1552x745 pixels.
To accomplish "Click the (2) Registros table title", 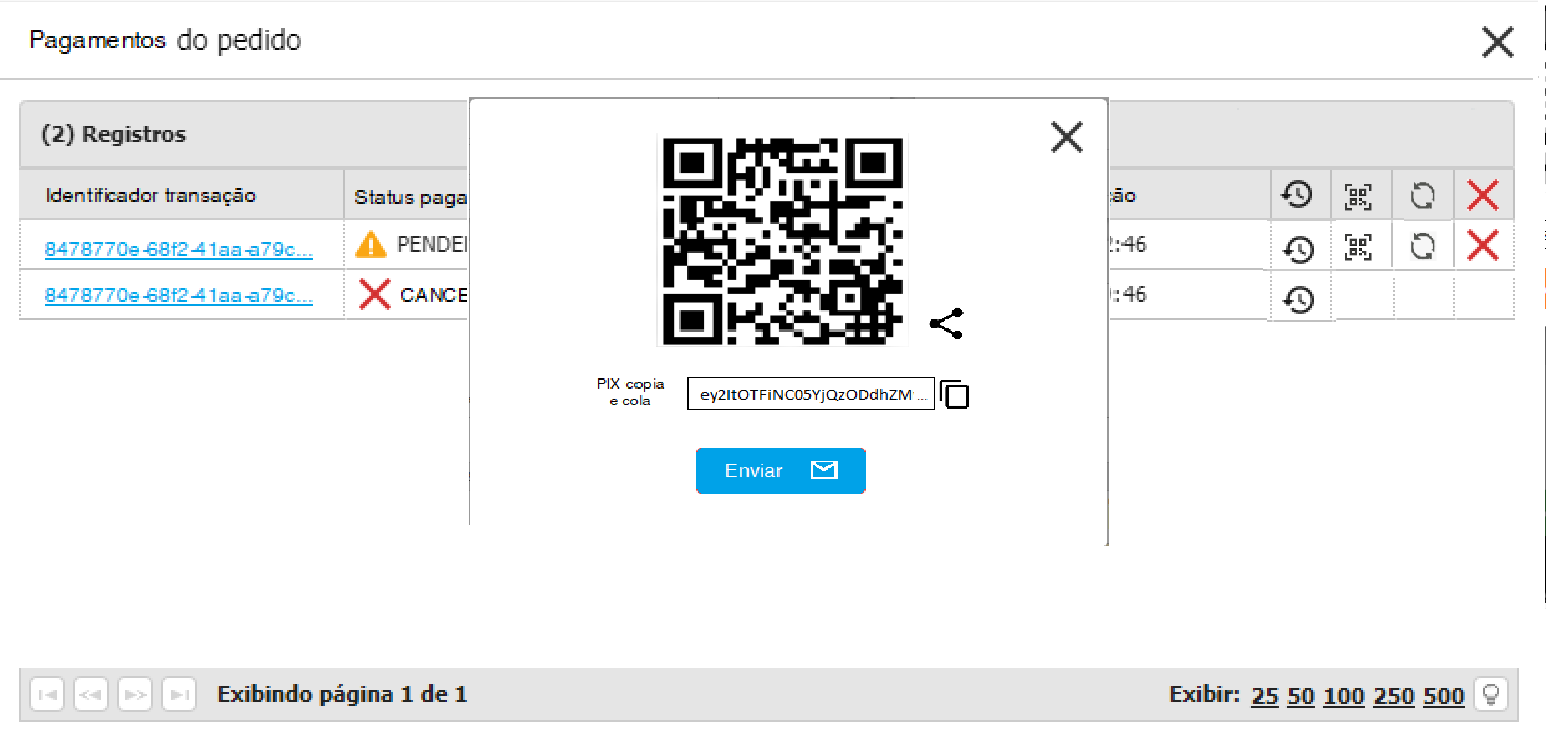I will (114, 134).
